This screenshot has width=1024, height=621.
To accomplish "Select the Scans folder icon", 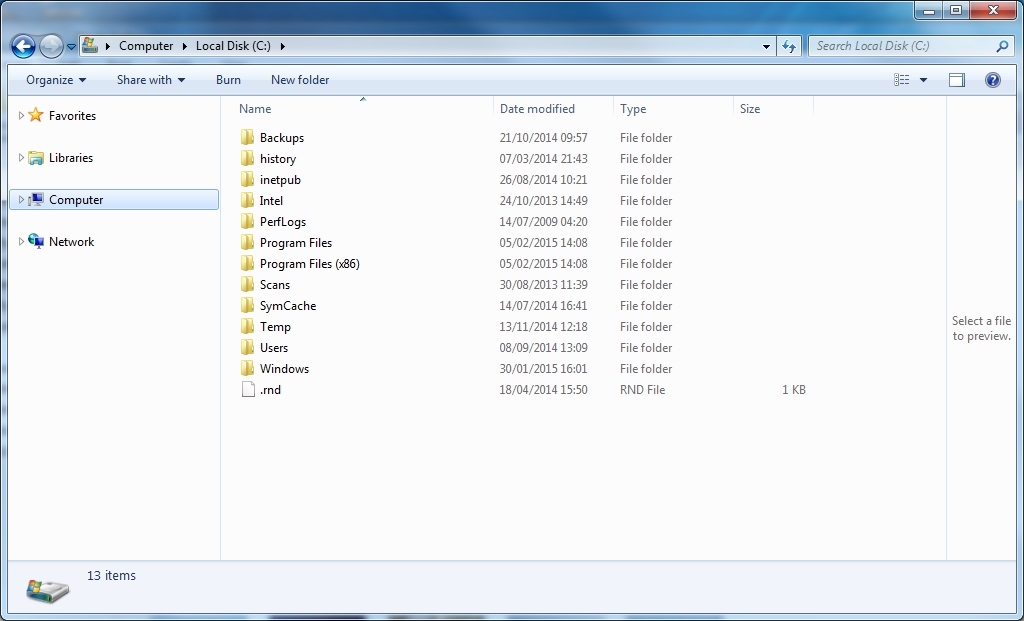I will (x=248, y=284).
